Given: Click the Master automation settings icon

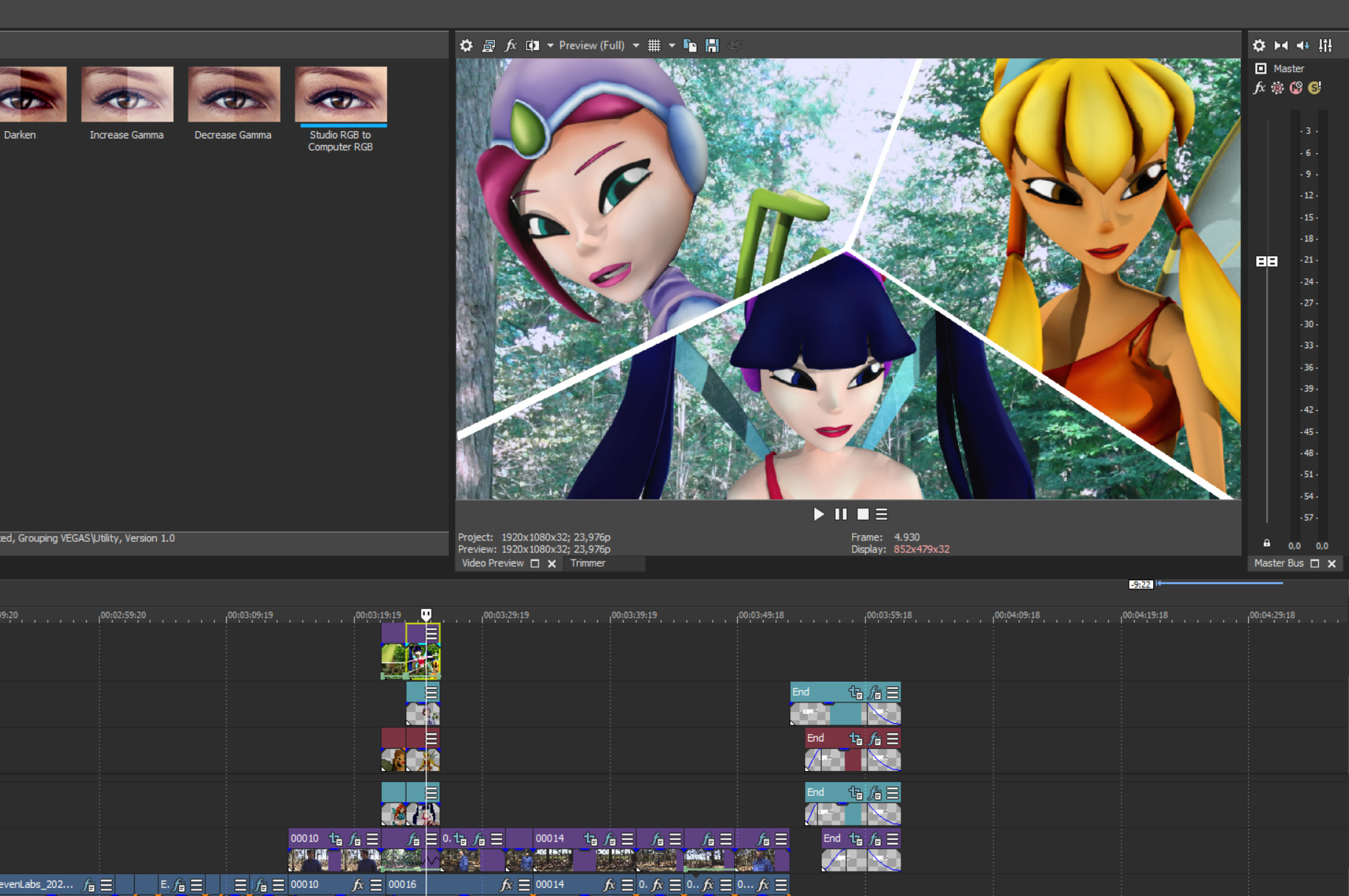Looking at the screenshot, I should point(1278,88).
